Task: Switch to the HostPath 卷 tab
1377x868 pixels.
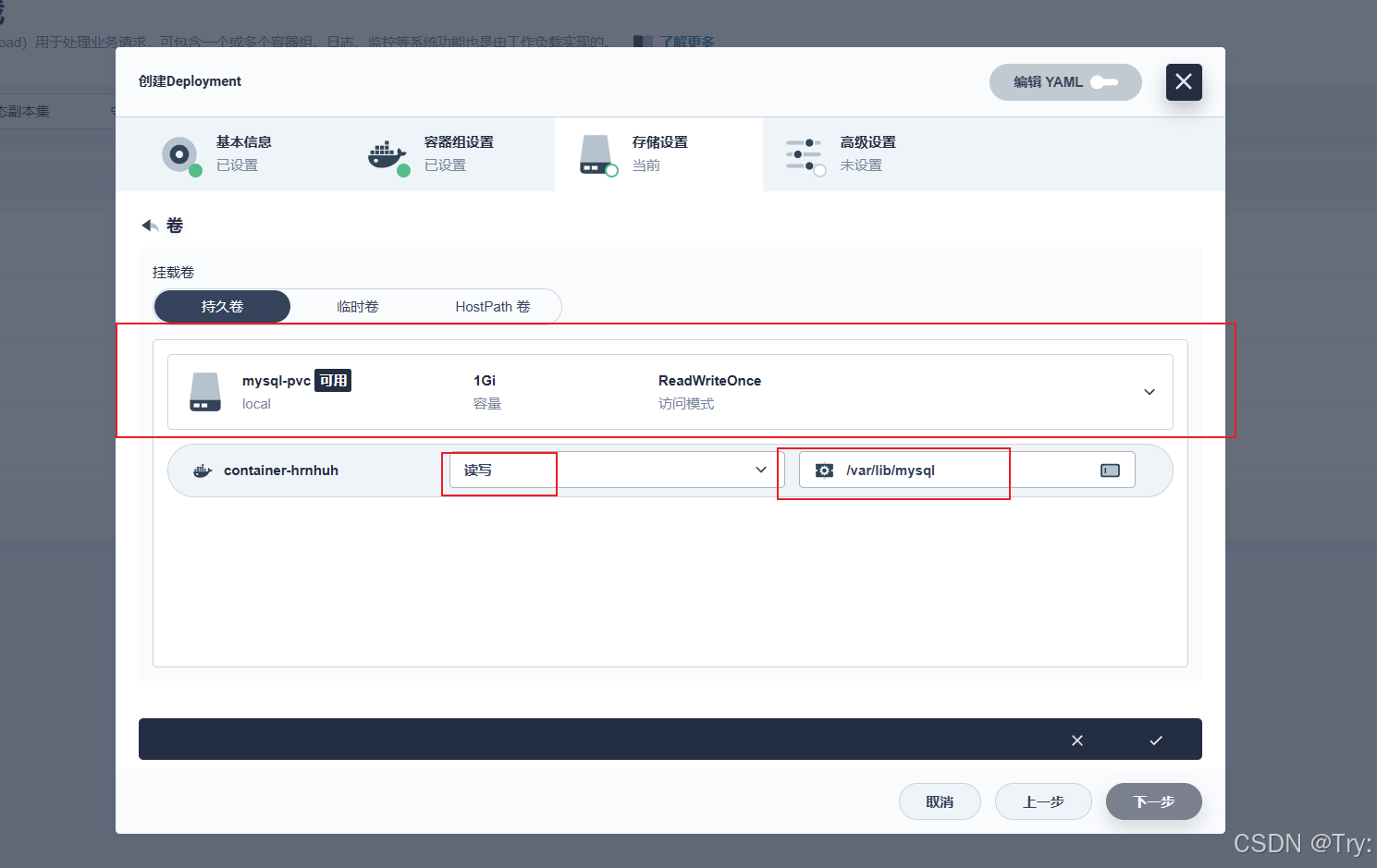Action: coord(492,306)
